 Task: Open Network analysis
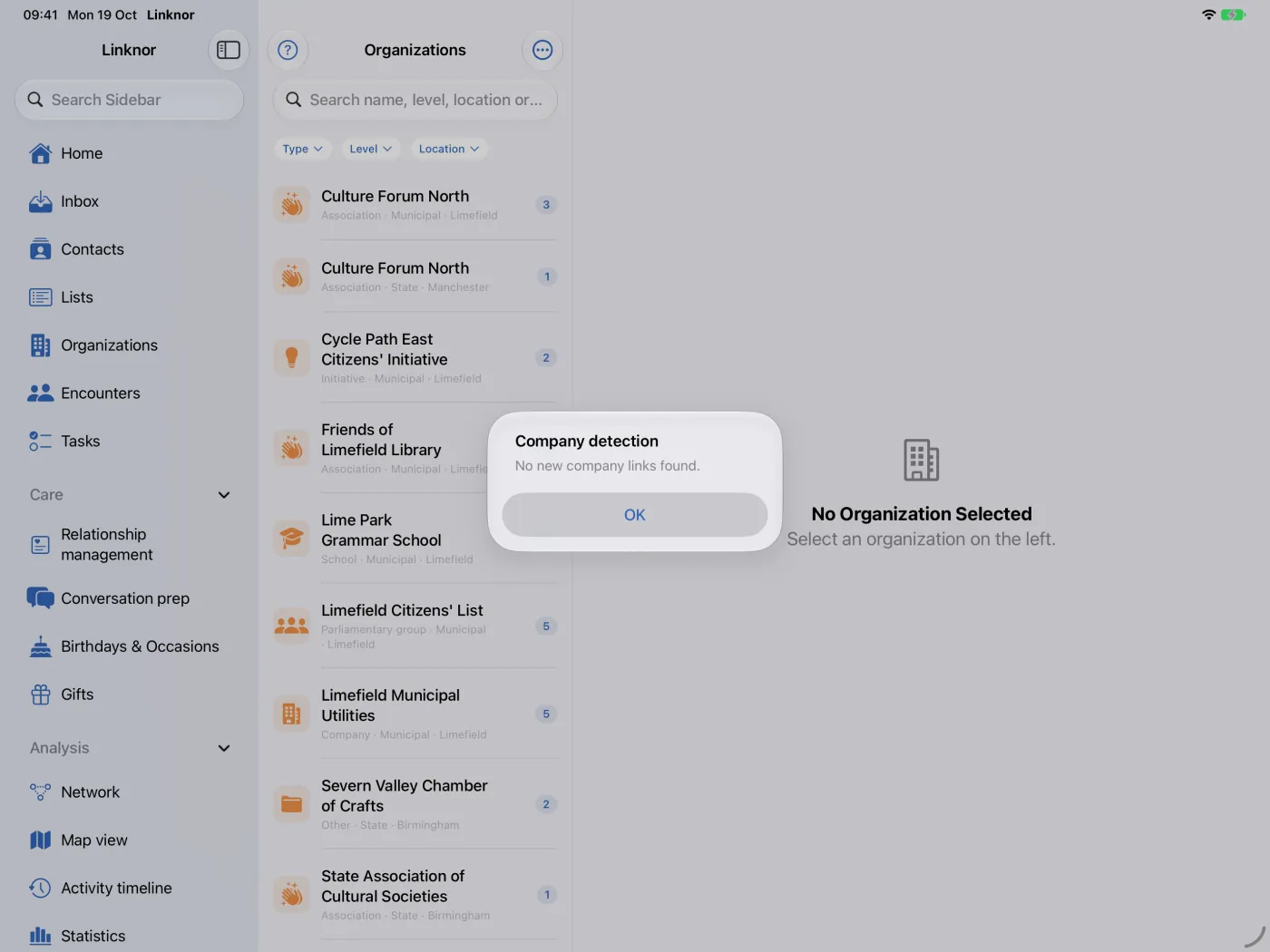pos(130,792)
